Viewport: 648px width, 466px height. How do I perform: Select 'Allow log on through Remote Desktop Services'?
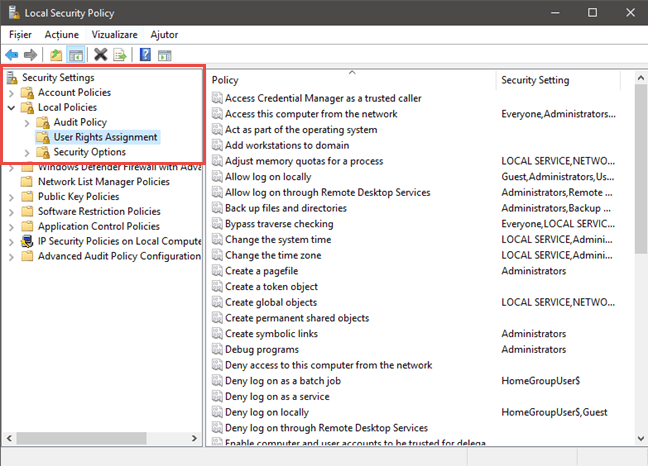328,193
